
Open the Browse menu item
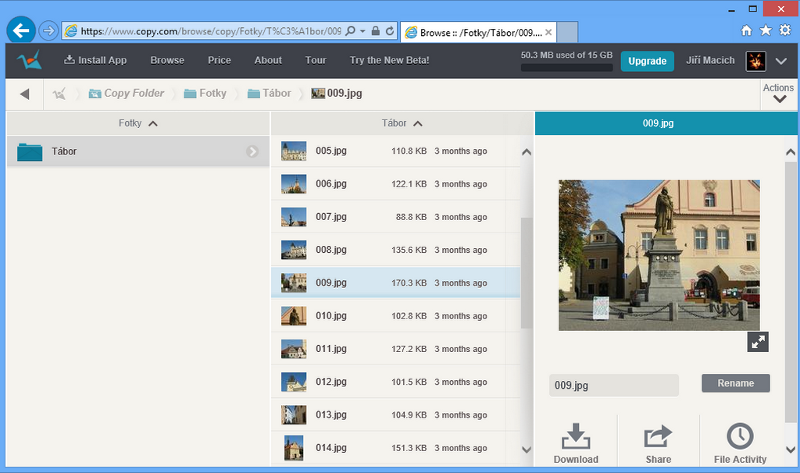167,60
